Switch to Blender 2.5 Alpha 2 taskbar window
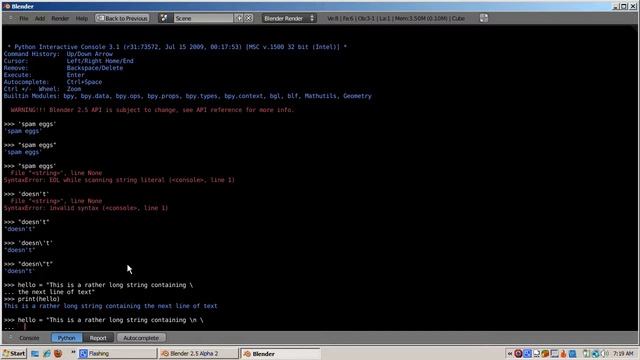Viewport: 640px width, 360px height. click(198, 353)
